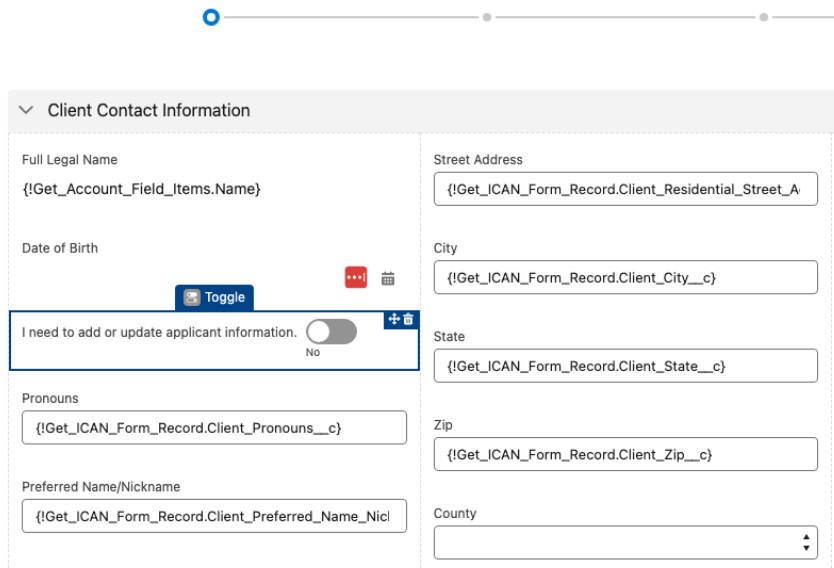Click the Preferred Name/Nickname input field

coord(214,516)
